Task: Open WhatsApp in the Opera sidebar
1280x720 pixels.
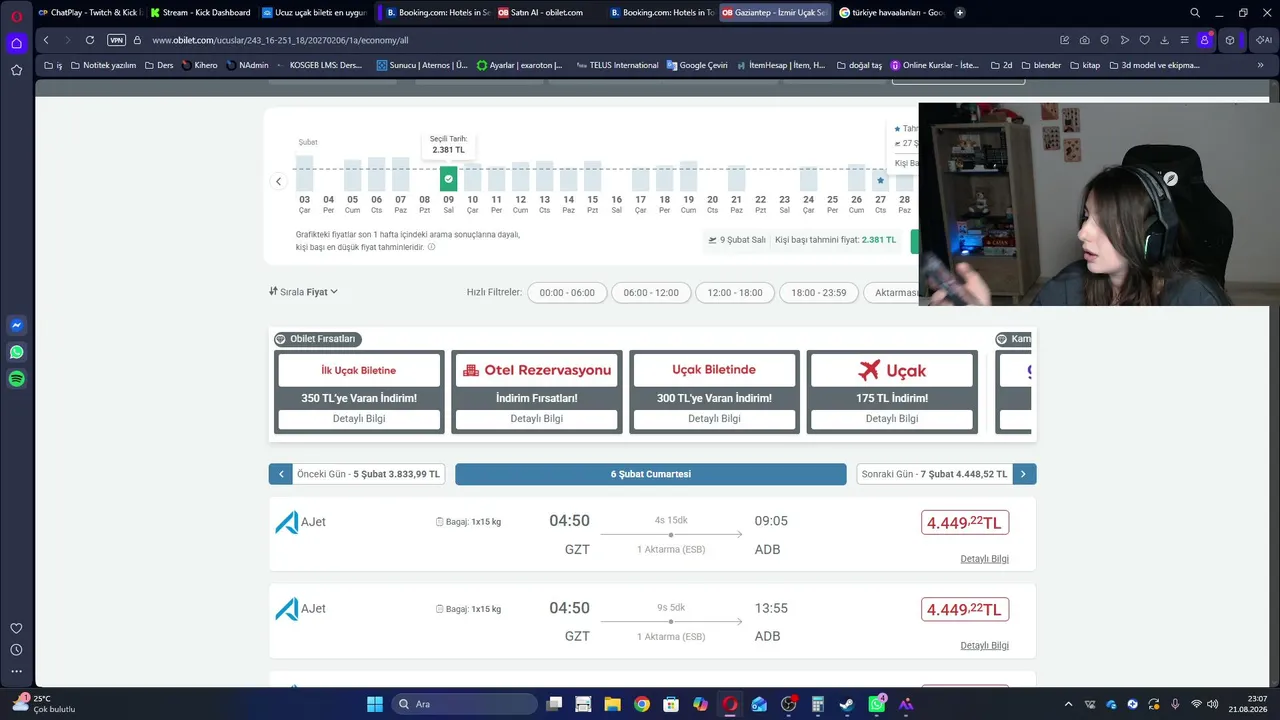Action: (x=16, y=352)
